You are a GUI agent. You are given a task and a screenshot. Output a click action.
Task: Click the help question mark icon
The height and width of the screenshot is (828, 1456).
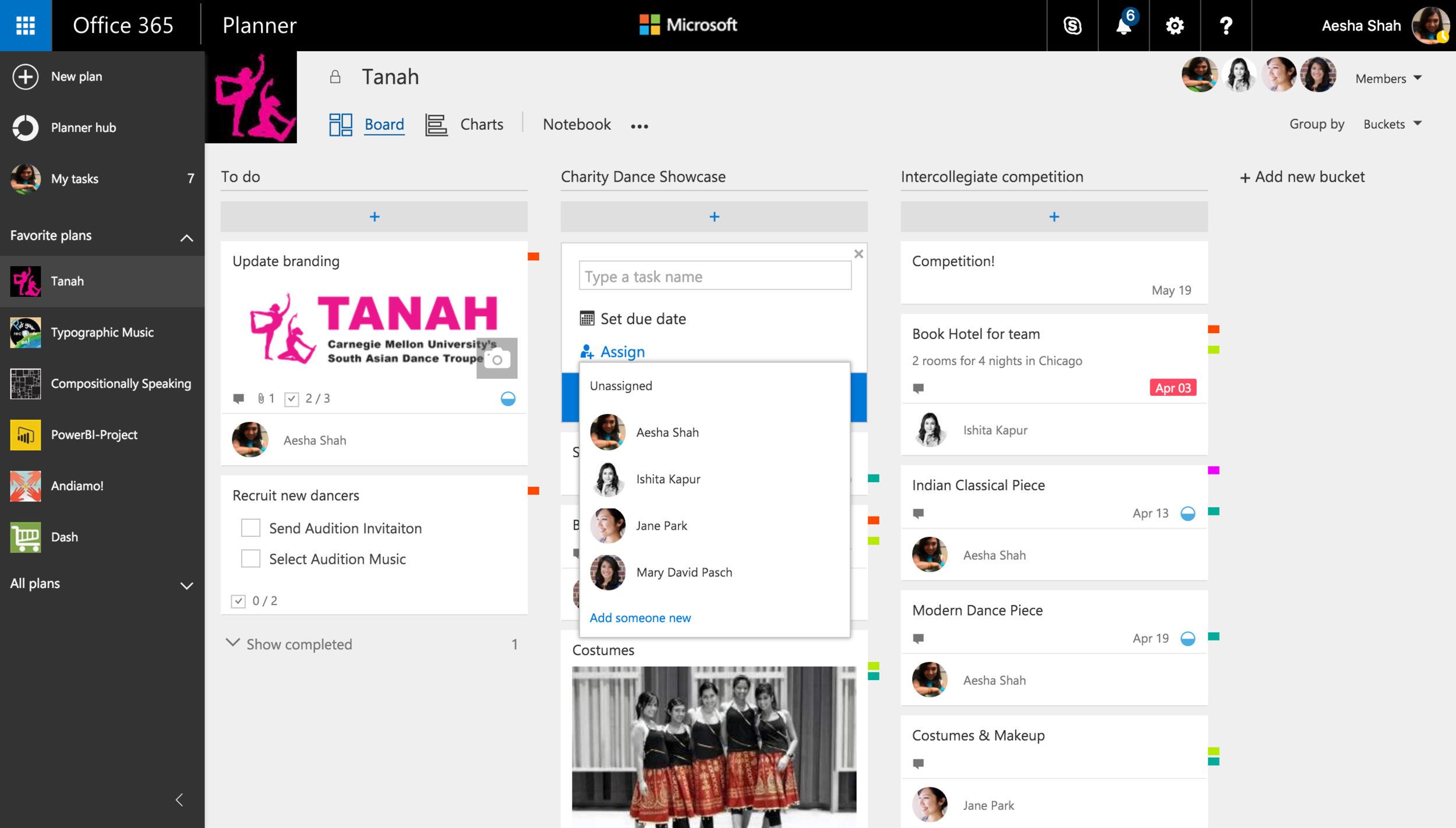(1226, 26)
